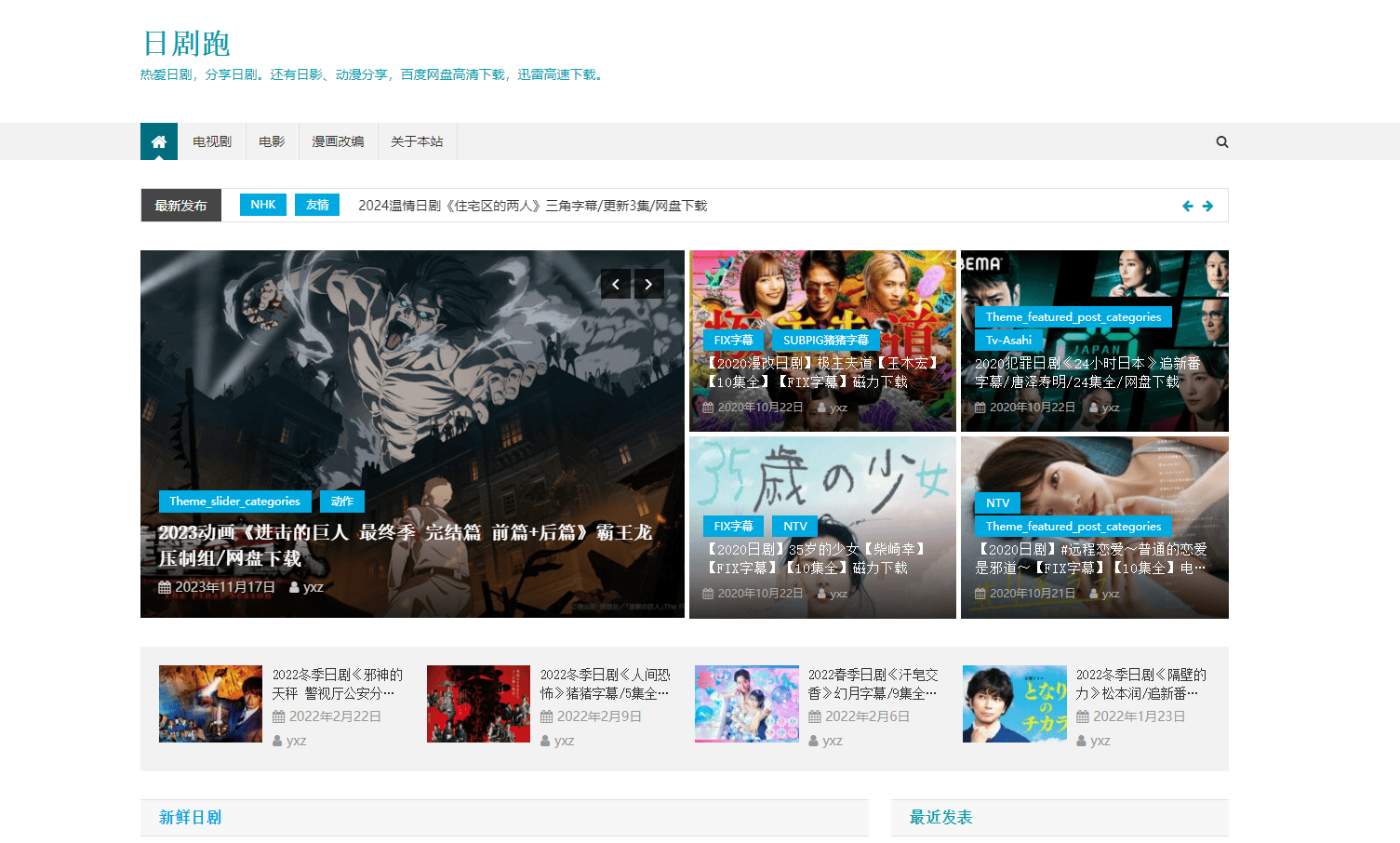Open 2022冬季日剧《隔壁的力》 title
Viewport: 1400px width, 843px height.
(x=1141, y=684)
